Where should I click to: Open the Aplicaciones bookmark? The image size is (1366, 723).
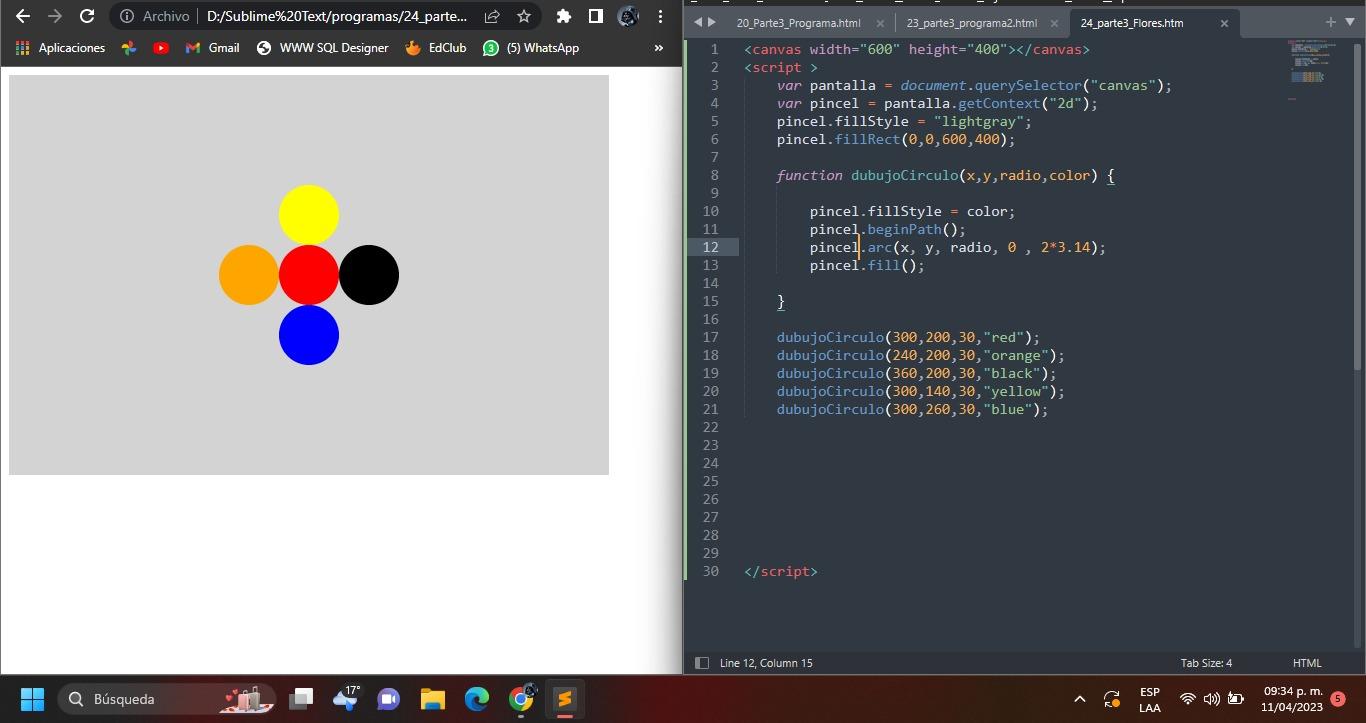60,48
